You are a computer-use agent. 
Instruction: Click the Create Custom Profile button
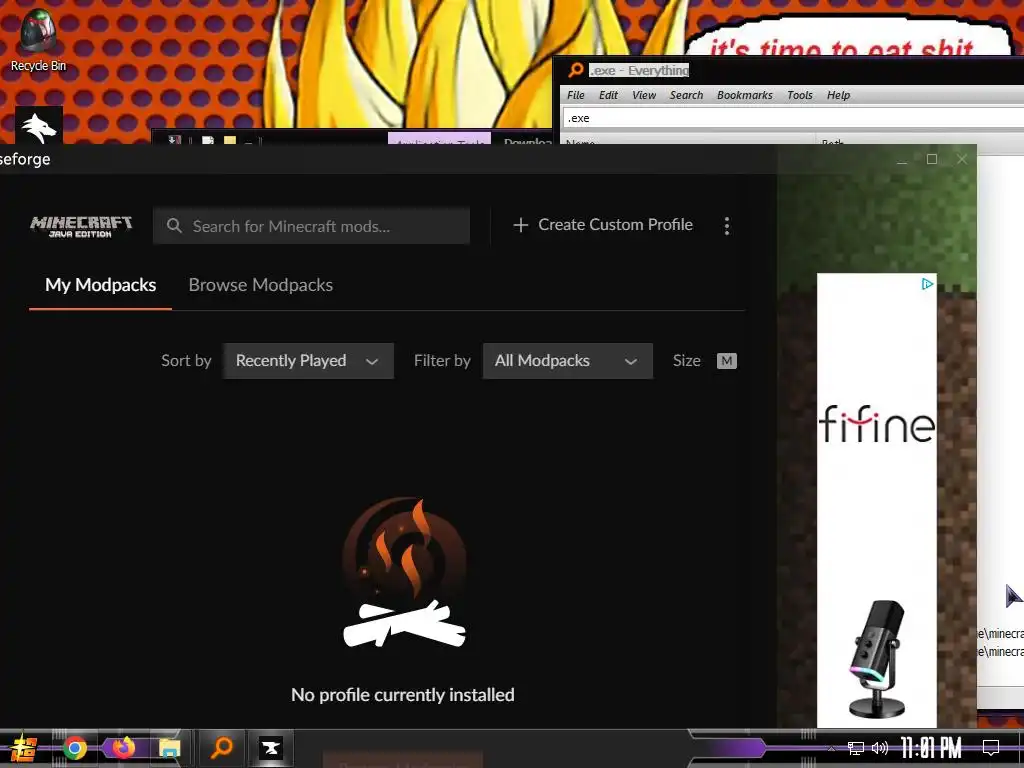point(603,225)
